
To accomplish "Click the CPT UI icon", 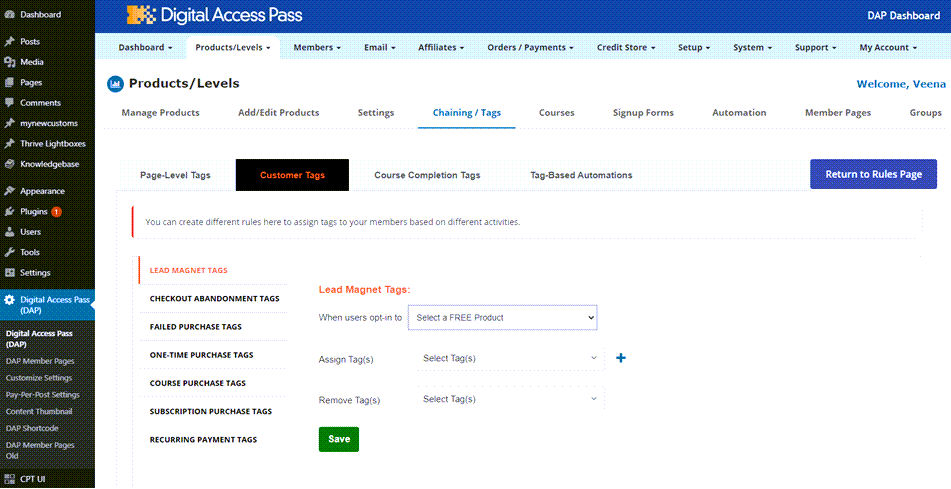I will tap(9, 479).
